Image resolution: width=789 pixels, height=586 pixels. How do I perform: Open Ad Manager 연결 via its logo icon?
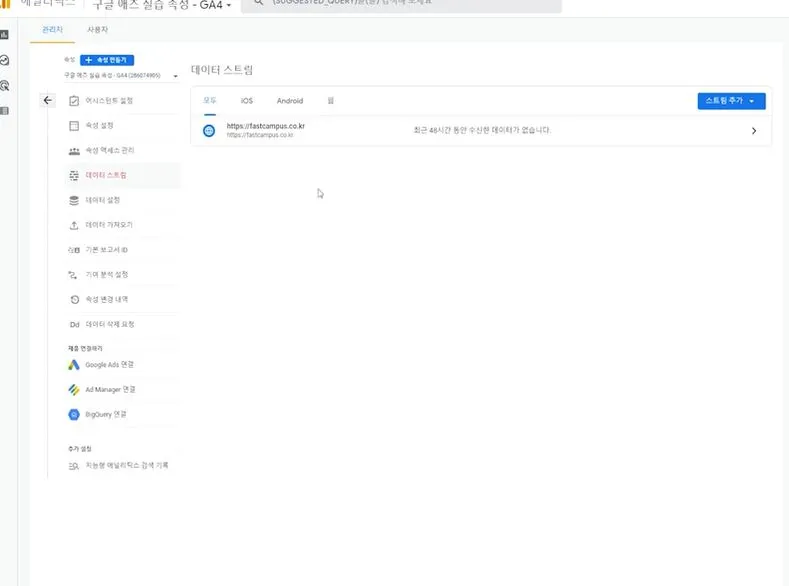coord(74,390)
